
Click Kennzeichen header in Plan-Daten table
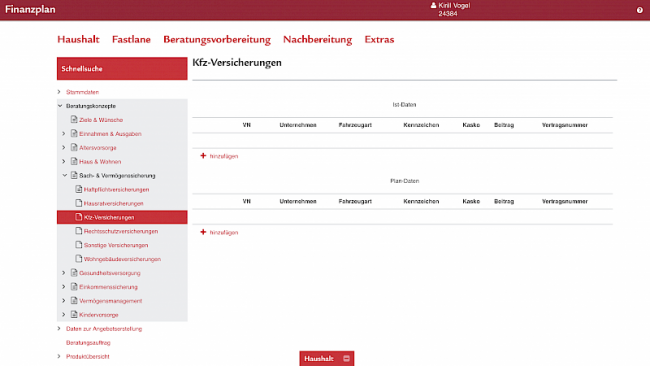tap(421, 201)
